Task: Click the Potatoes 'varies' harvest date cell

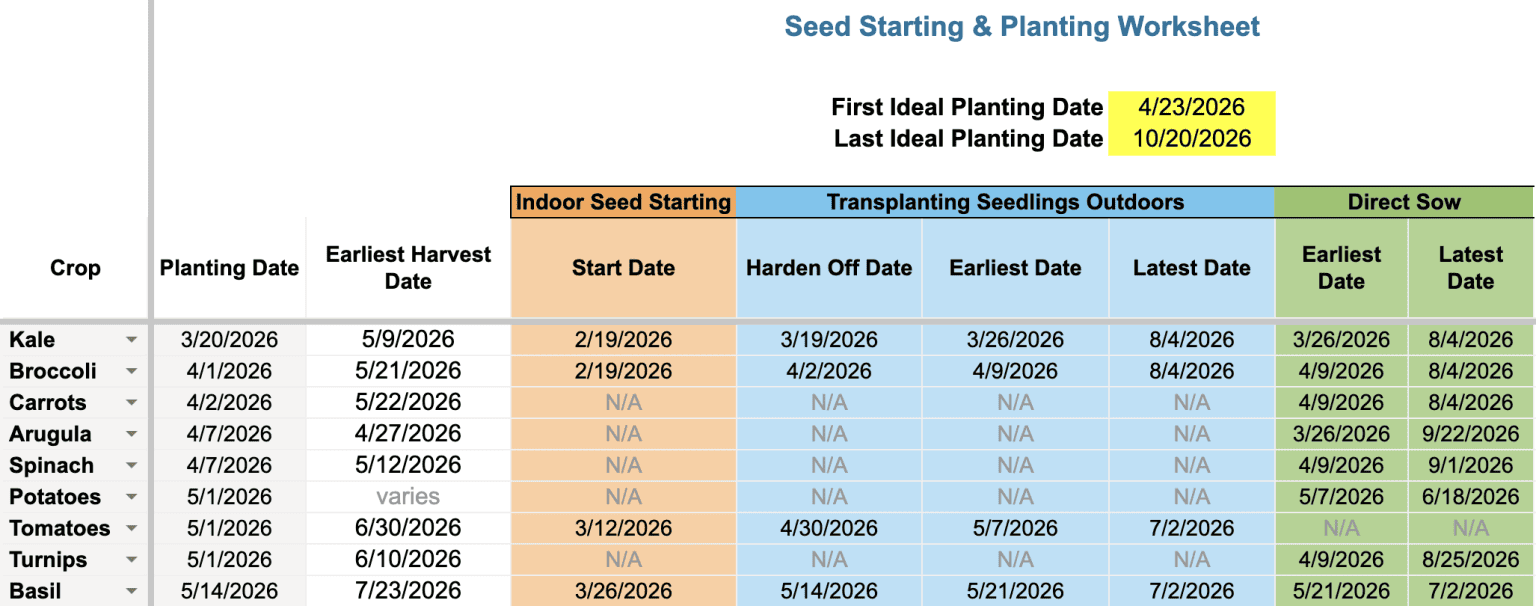Action: coord(408,497)
